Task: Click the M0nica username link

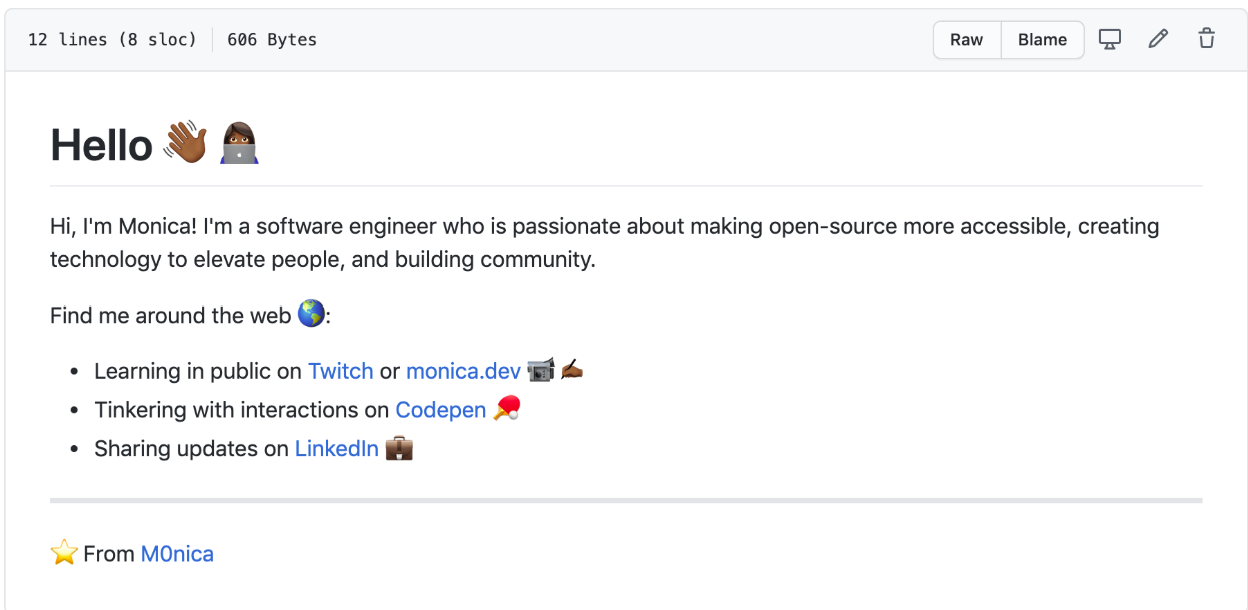Action: (x=179, y=553)
